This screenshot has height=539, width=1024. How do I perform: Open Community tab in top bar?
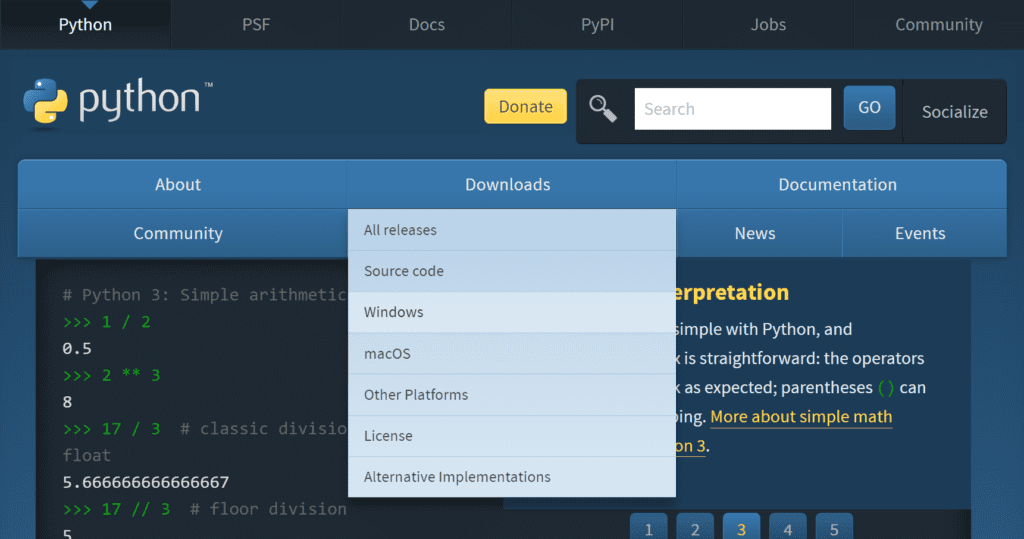tap(938, 25)
